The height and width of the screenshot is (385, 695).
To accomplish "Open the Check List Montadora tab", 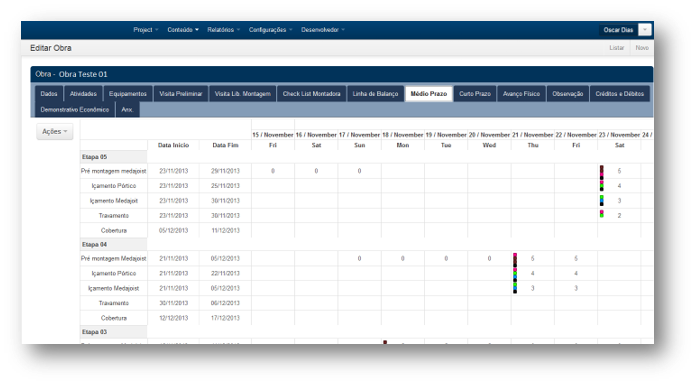I will point(312,93).
